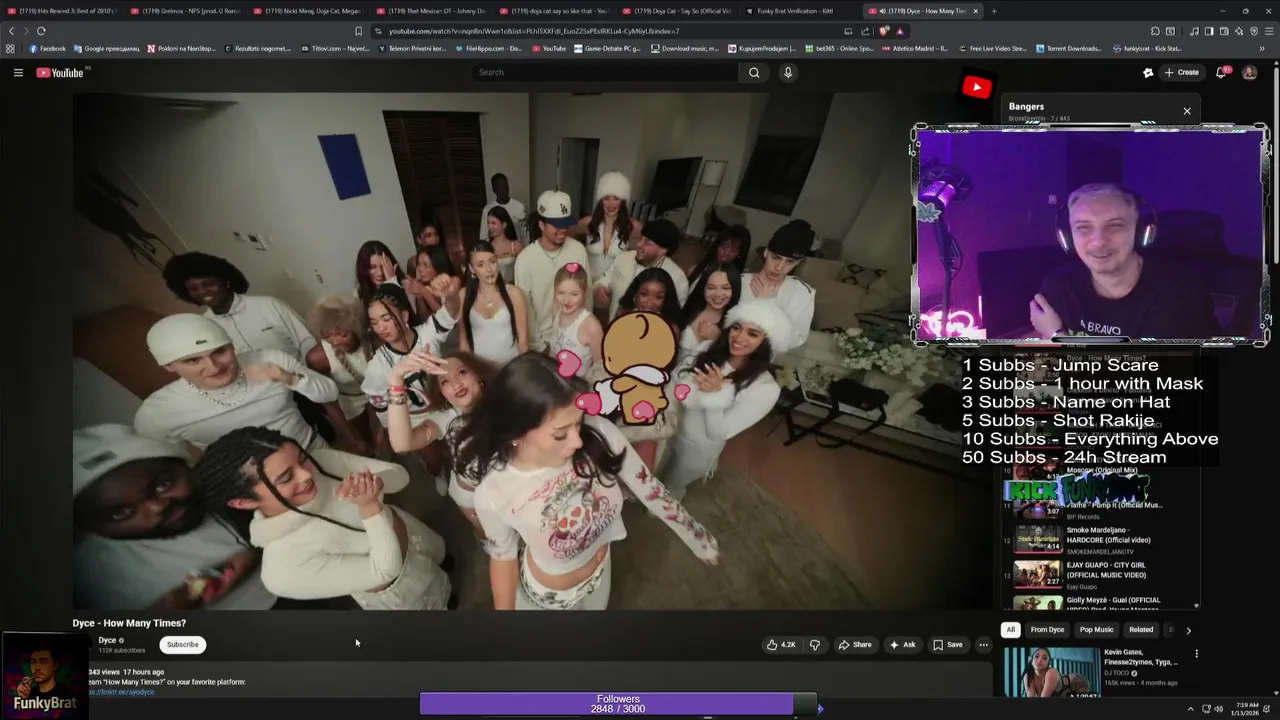1280x720 pixels.
Task: Switch to the Gerilmos NPS browser tab
Action: point(185,11)
